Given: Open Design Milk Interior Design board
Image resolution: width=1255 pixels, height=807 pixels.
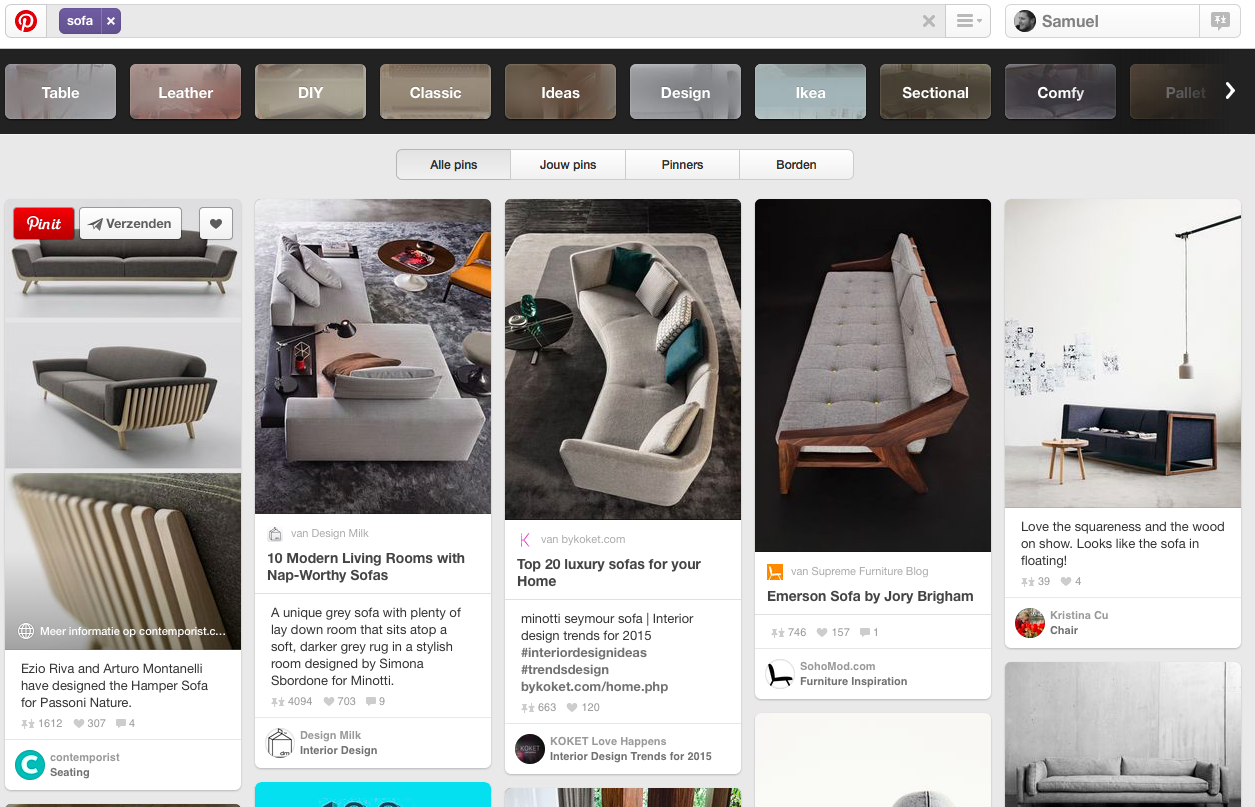Looking at the screenshot, I should click(x=338, y=743).
